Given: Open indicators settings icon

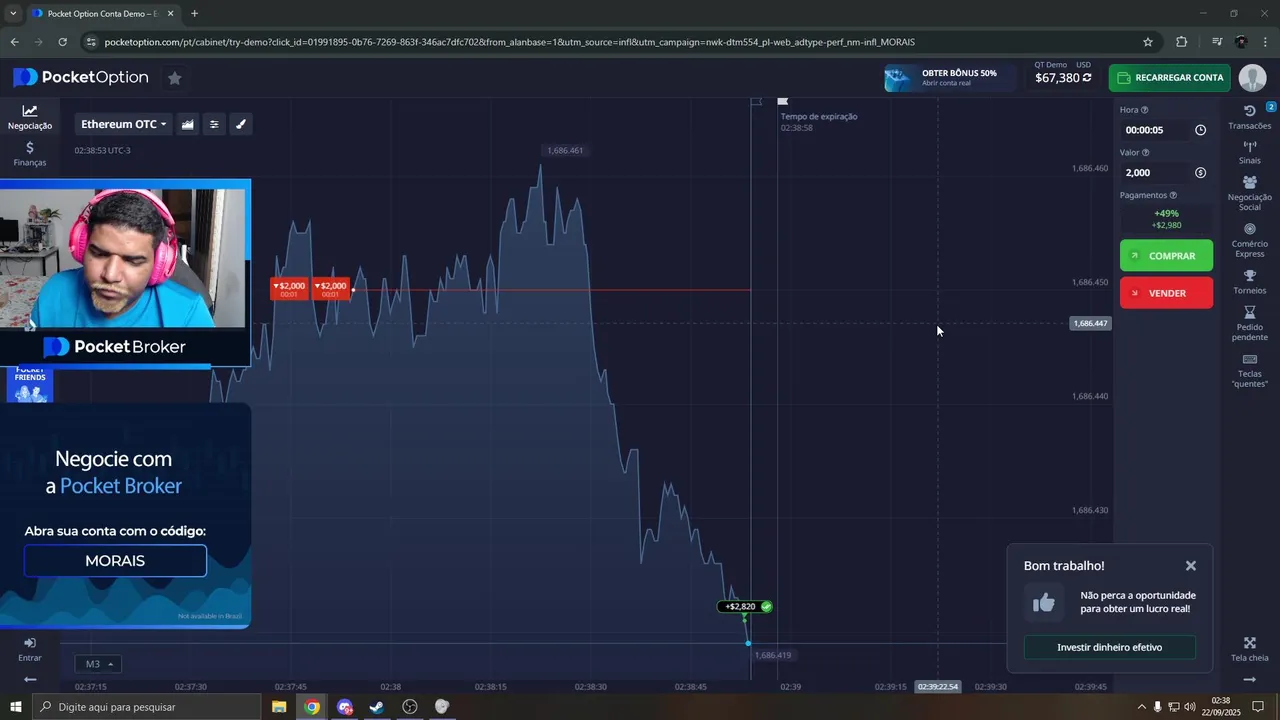Looking at the screenshot, I should click(214, 124).
